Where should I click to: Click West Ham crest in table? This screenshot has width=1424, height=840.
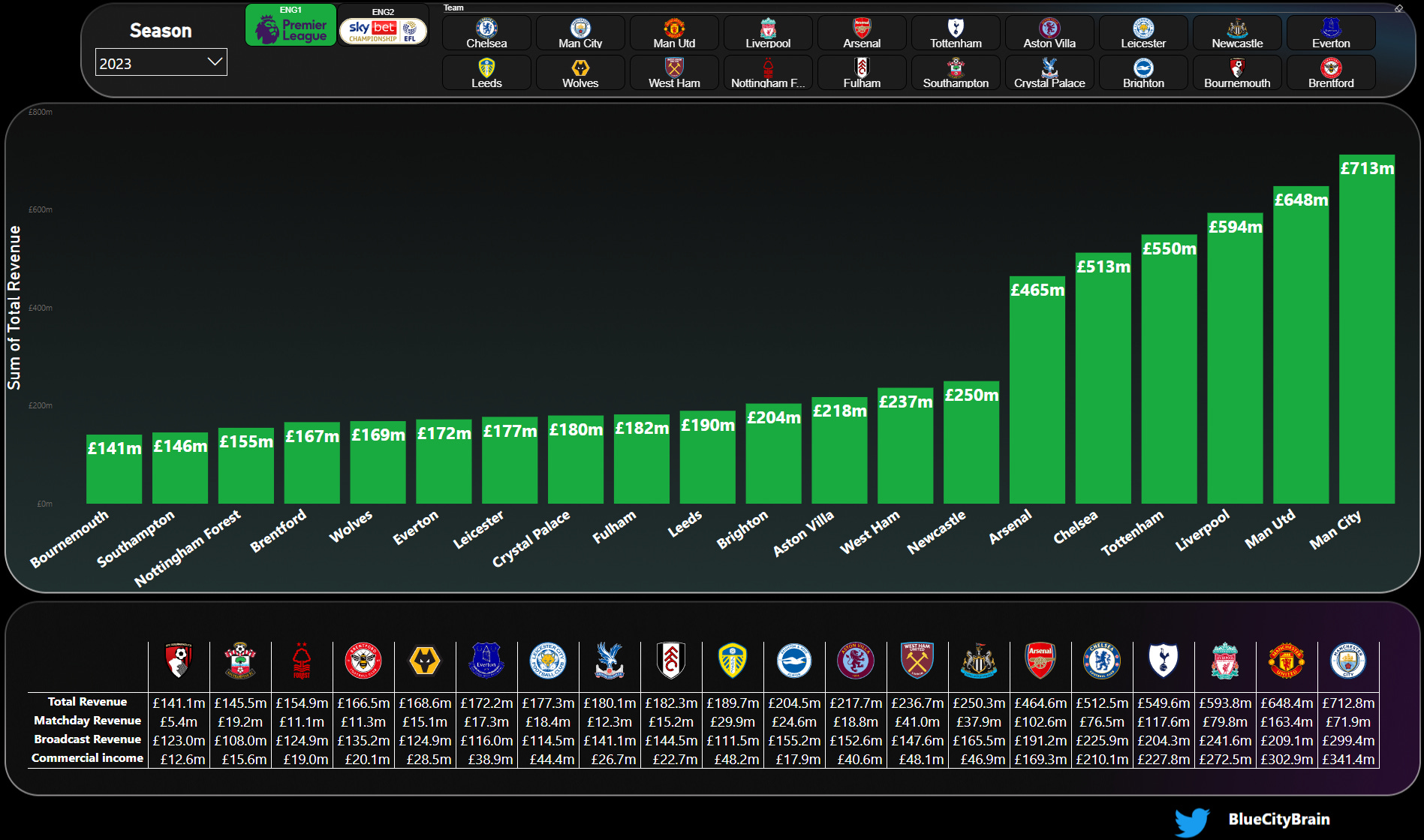[x=917, y=661]
